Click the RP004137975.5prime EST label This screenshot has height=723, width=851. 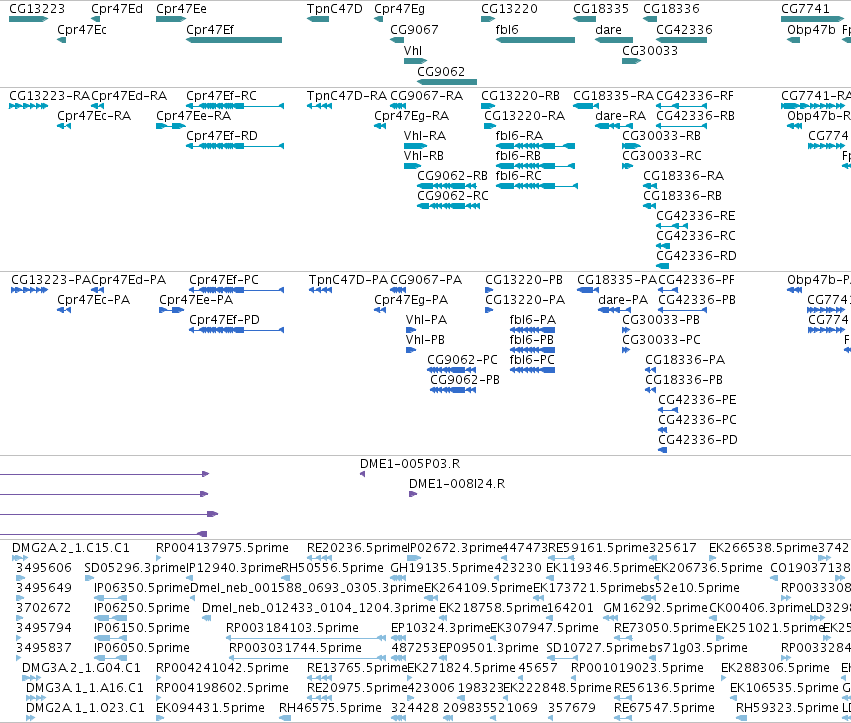(x=223, y=548)
